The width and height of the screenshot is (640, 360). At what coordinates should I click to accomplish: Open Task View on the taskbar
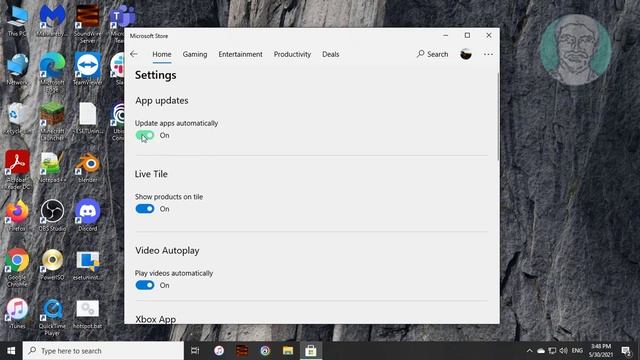pyautogui.click(x=195, y=351)
